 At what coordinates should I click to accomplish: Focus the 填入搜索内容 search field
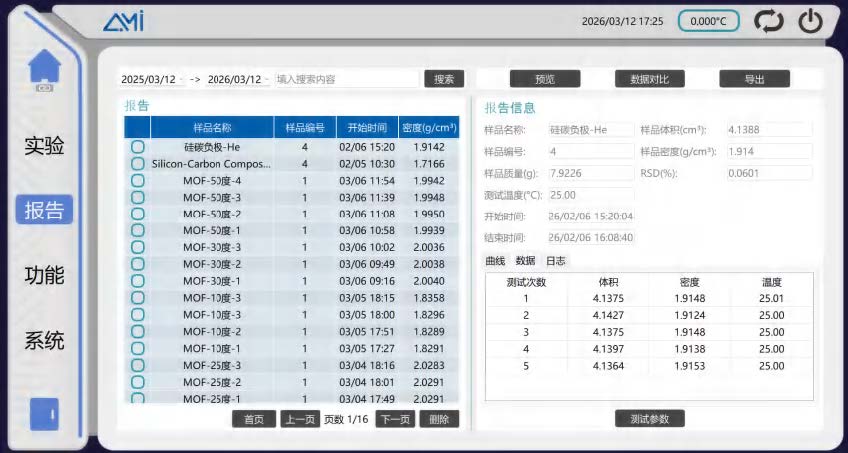point(347,79)
